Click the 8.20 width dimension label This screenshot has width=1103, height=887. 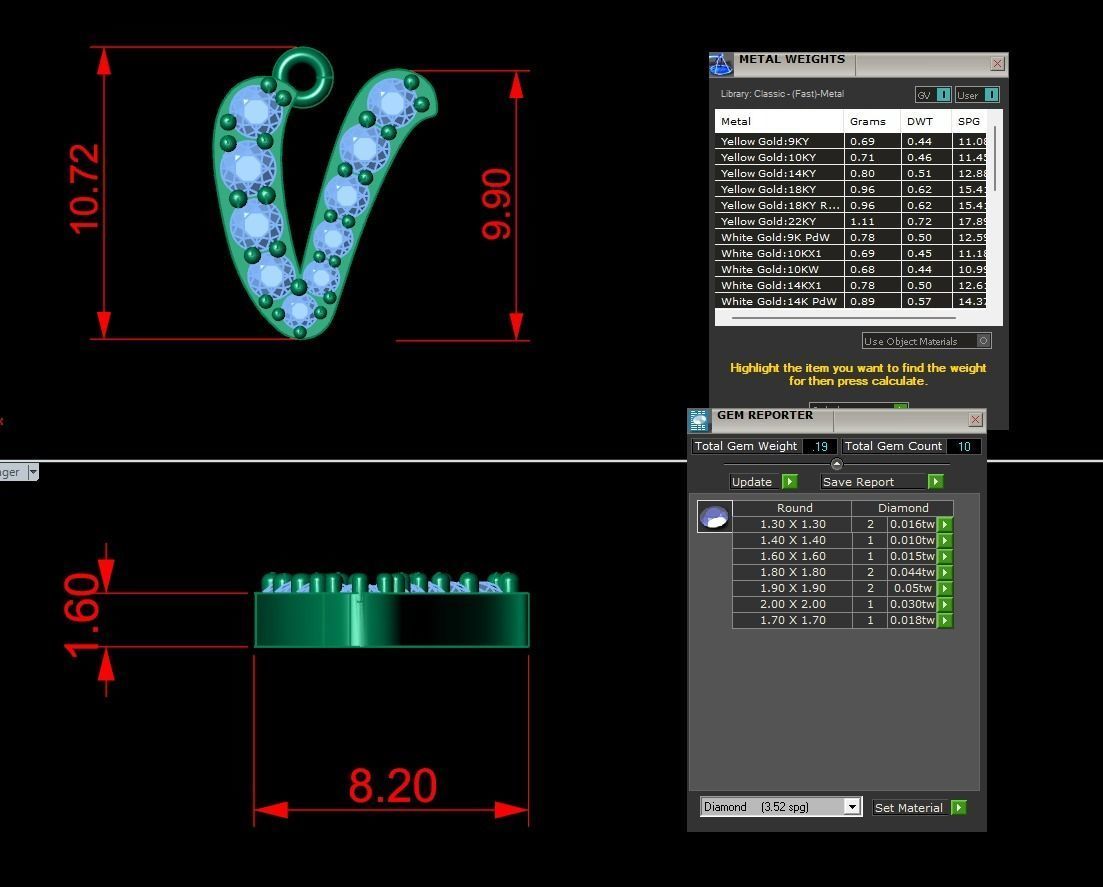click(x=393, y=786)
